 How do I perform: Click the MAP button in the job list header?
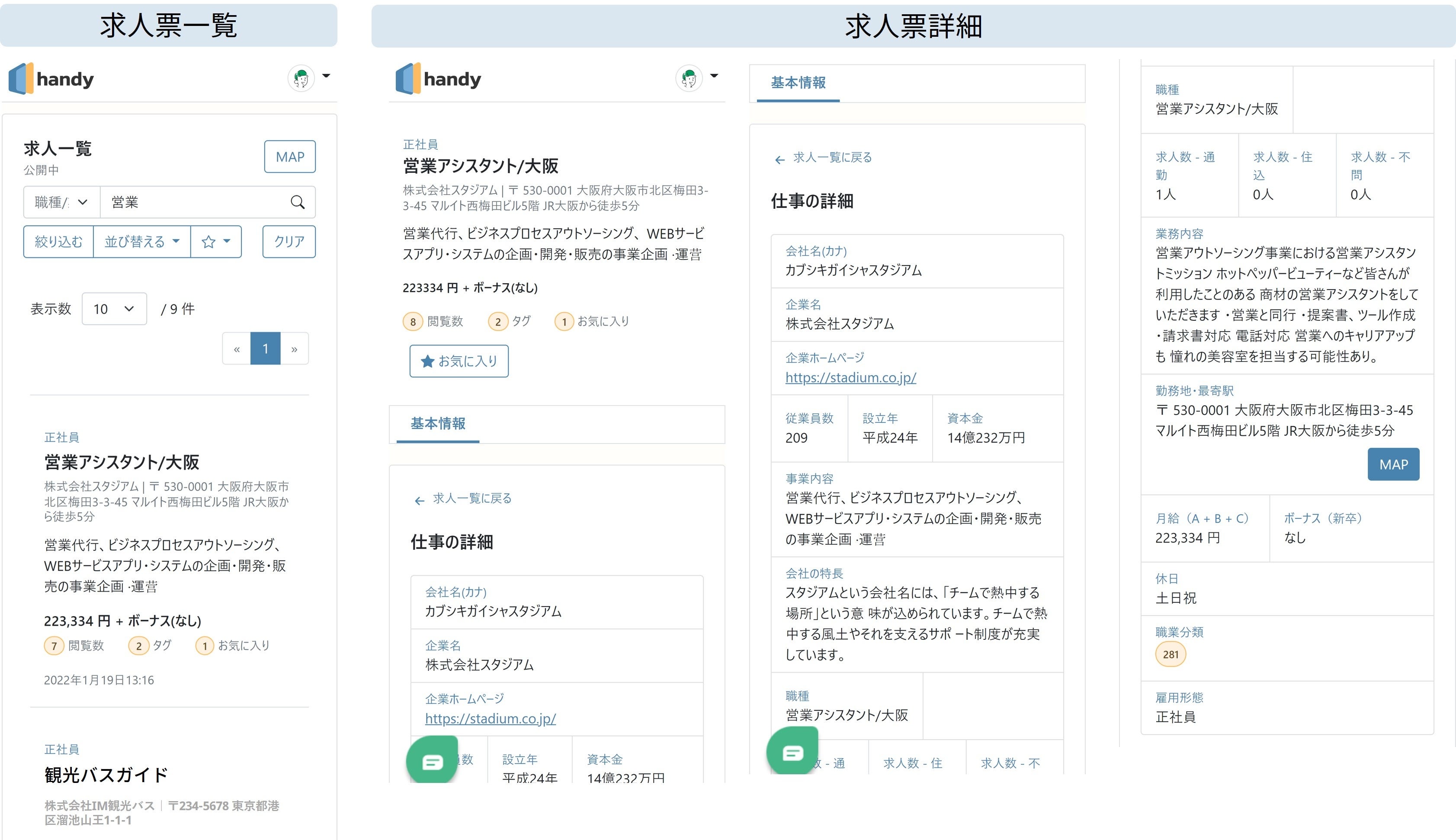[290, 157]
